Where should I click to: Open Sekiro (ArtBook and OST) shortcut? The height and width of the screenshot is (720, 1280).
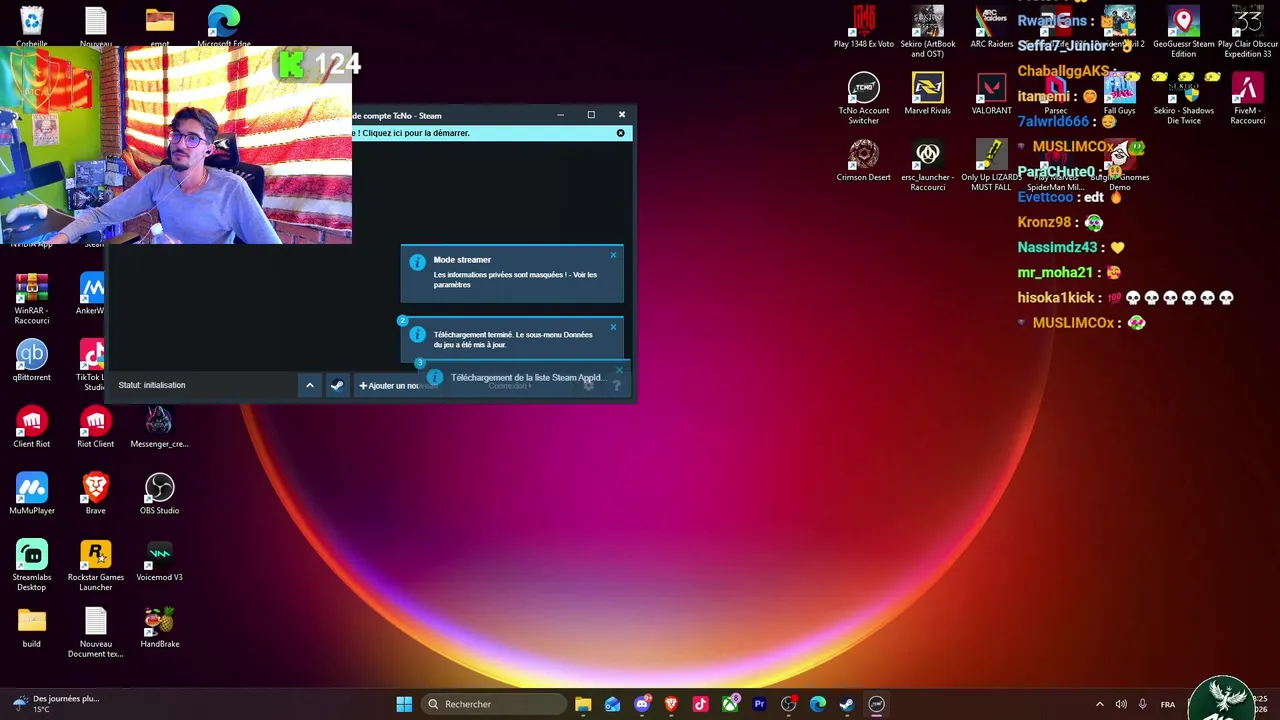coord(927,31)
